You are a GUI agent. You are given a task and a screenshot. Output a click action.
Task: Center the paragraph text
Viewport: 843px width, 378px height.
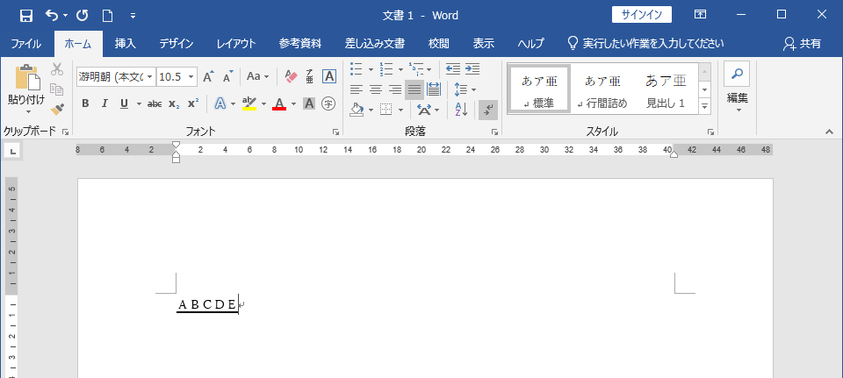376,89
